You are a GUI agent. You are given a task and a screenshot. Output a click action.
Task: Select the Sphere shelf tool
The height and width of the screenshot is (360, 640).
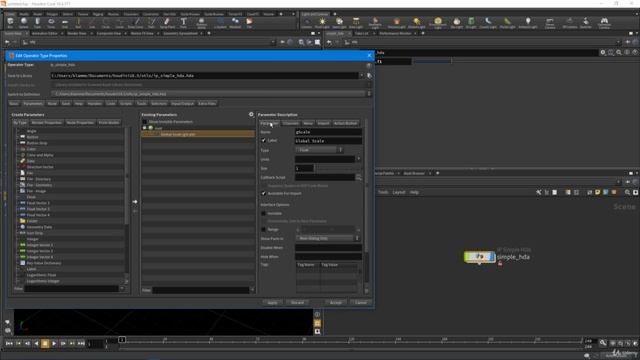(x=24, y=23)
